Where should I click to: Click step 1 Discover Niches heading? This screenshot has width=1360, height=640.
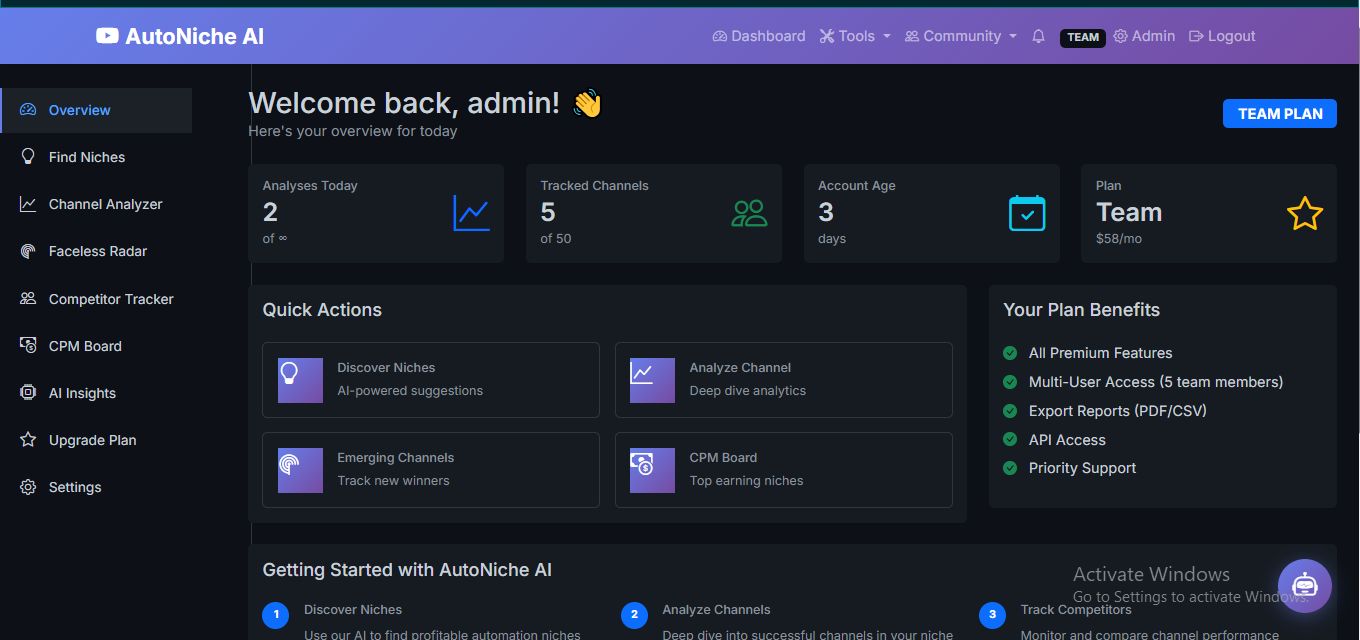(353, 610)
